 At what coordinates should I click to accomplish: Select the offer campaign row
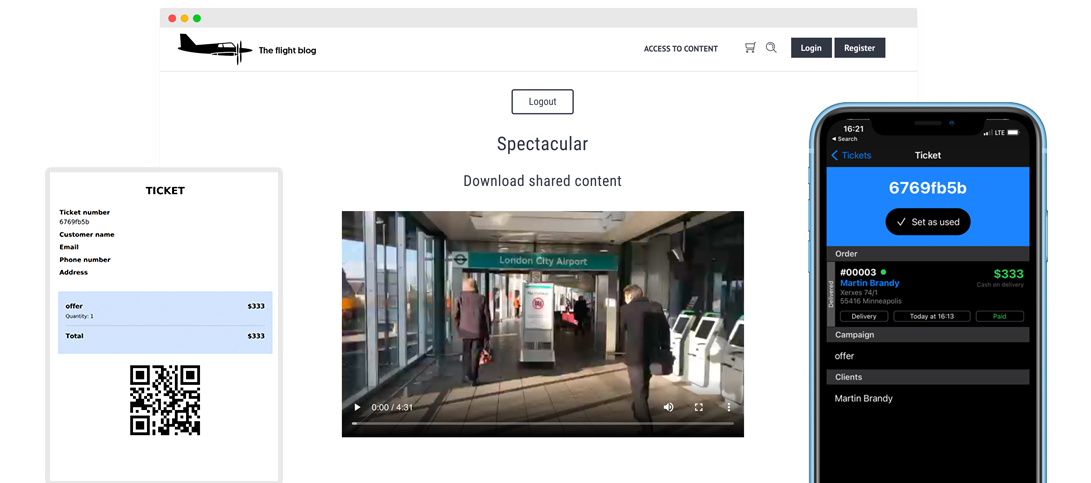click(x=927, y=356)
